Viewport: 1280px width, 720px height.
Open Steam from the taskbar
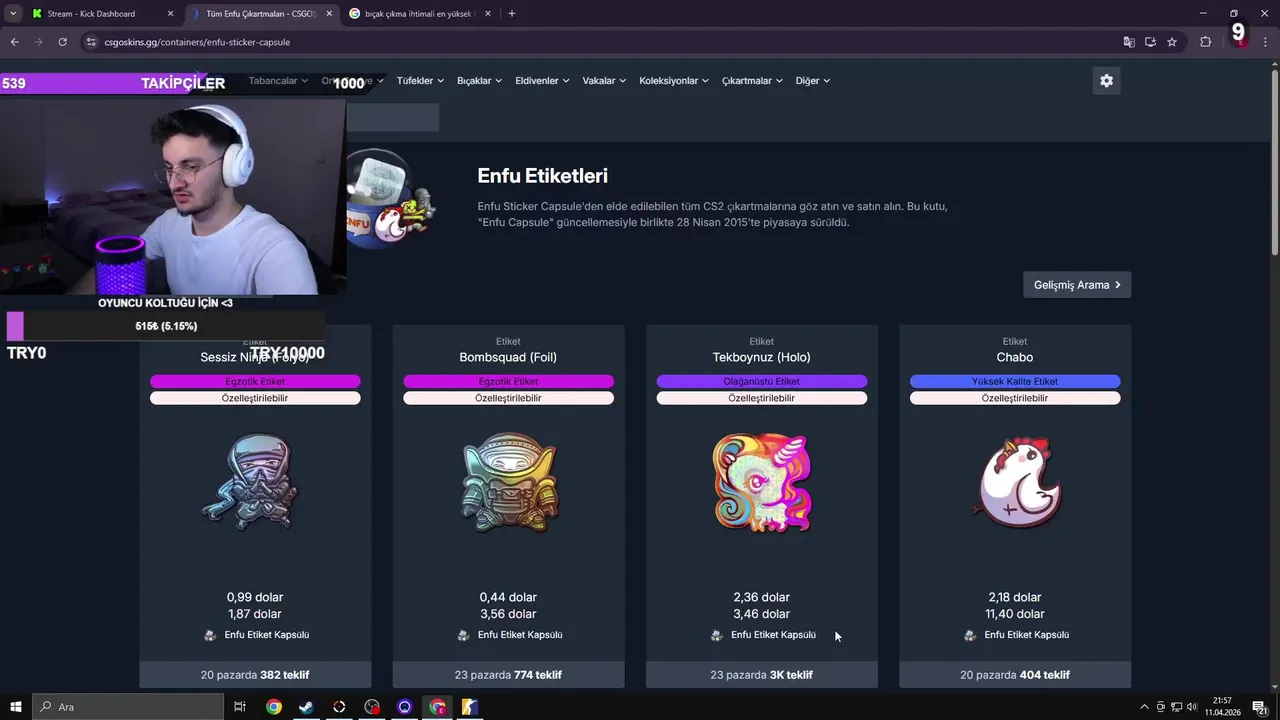pyautogui.click(x=306, y=707)
